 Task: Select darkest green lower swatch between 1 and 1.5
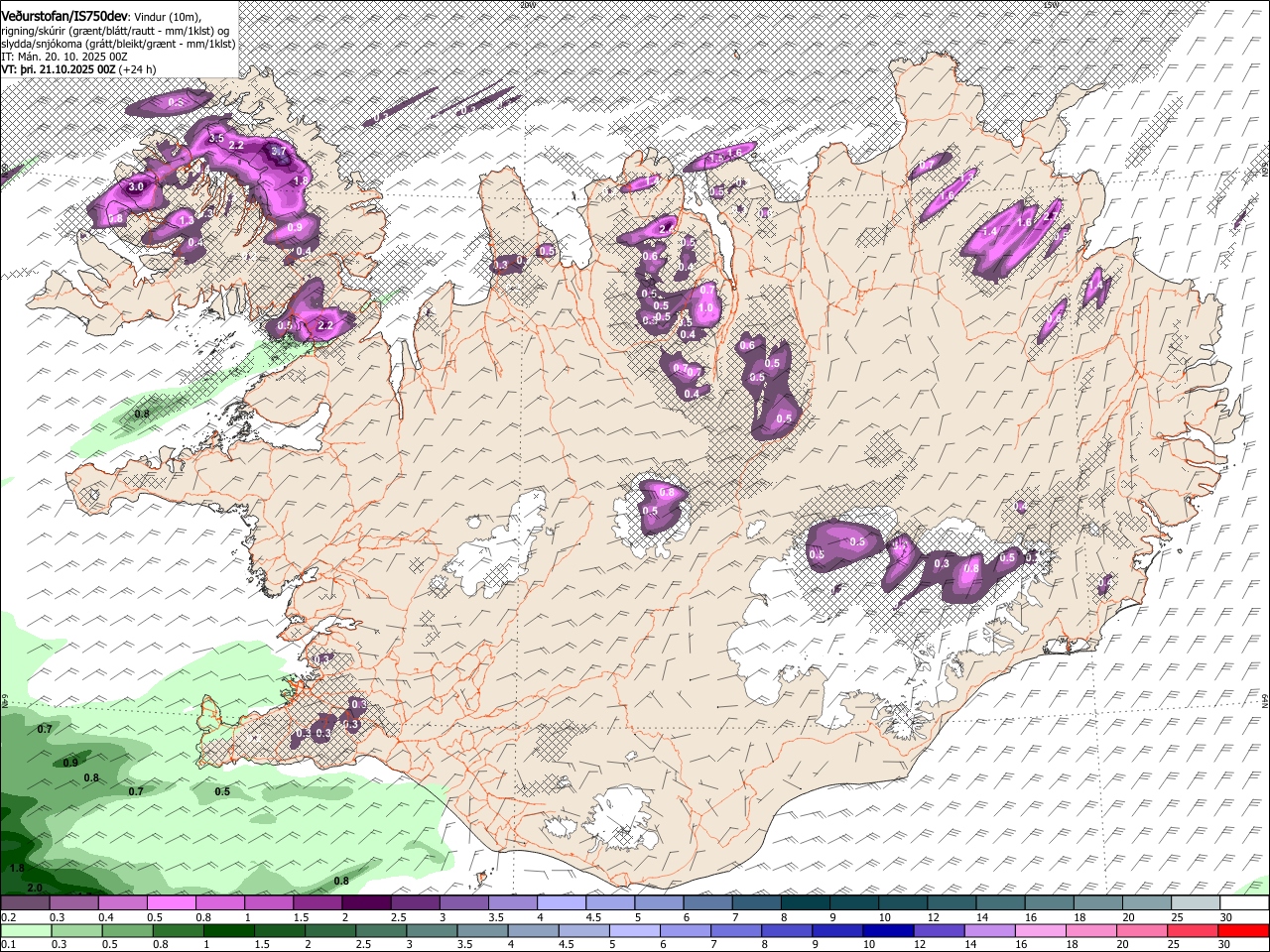(x=228, y=931)
